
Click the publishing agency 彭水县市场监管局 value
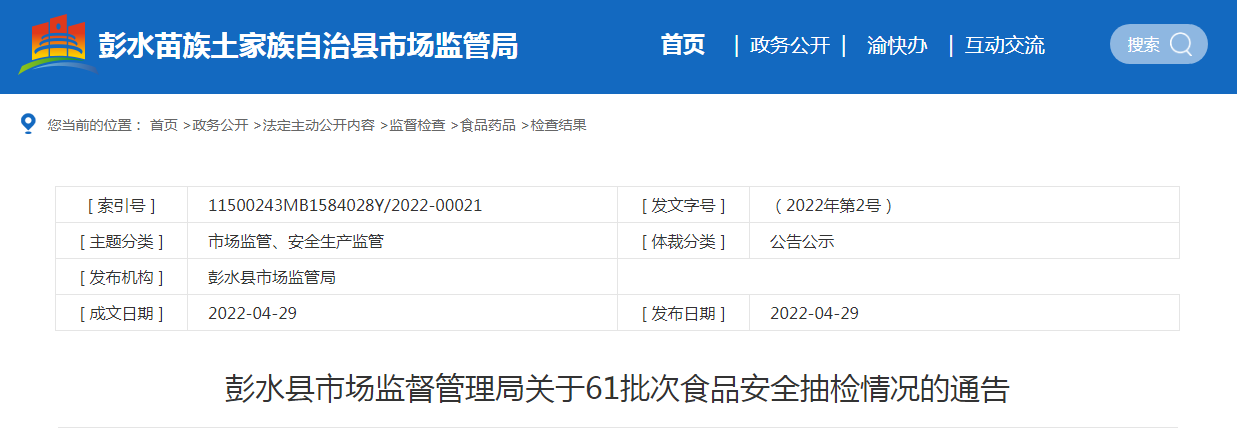(x=271, y=277)
